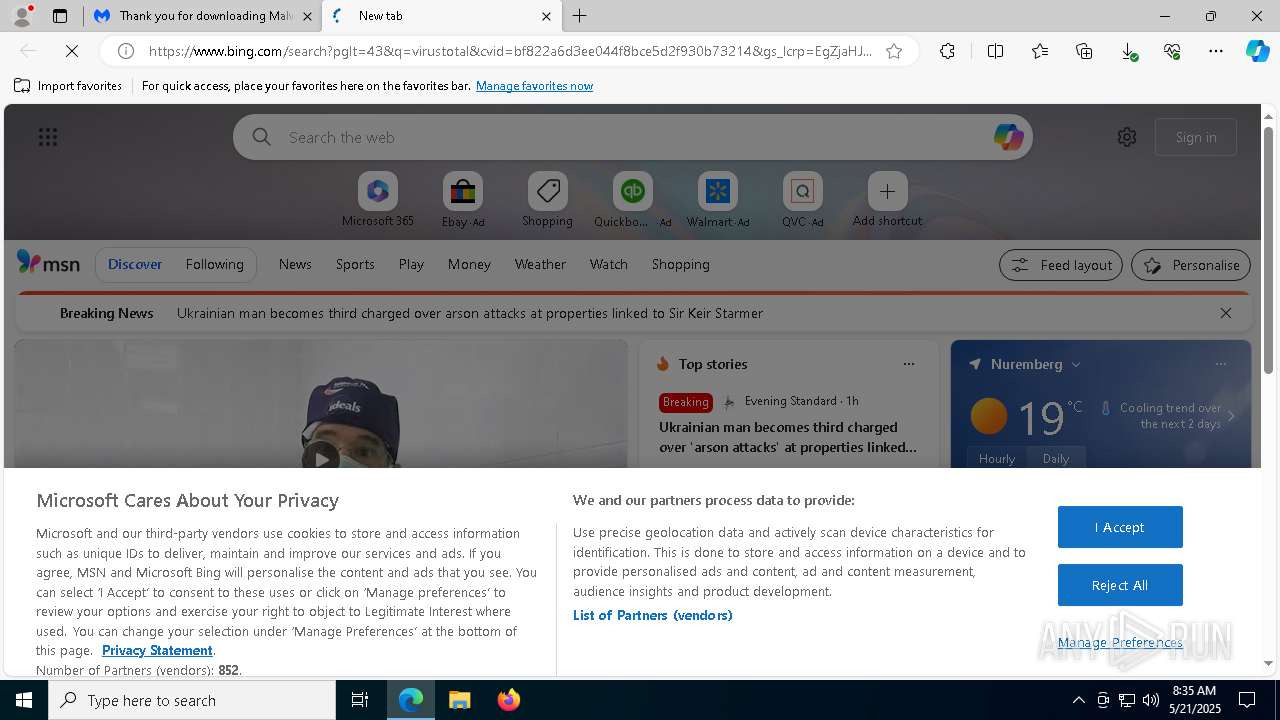Viewport: 1280px width, 720px height.
Task: Open Manage Preferences link
Action: click(1120, 642)
